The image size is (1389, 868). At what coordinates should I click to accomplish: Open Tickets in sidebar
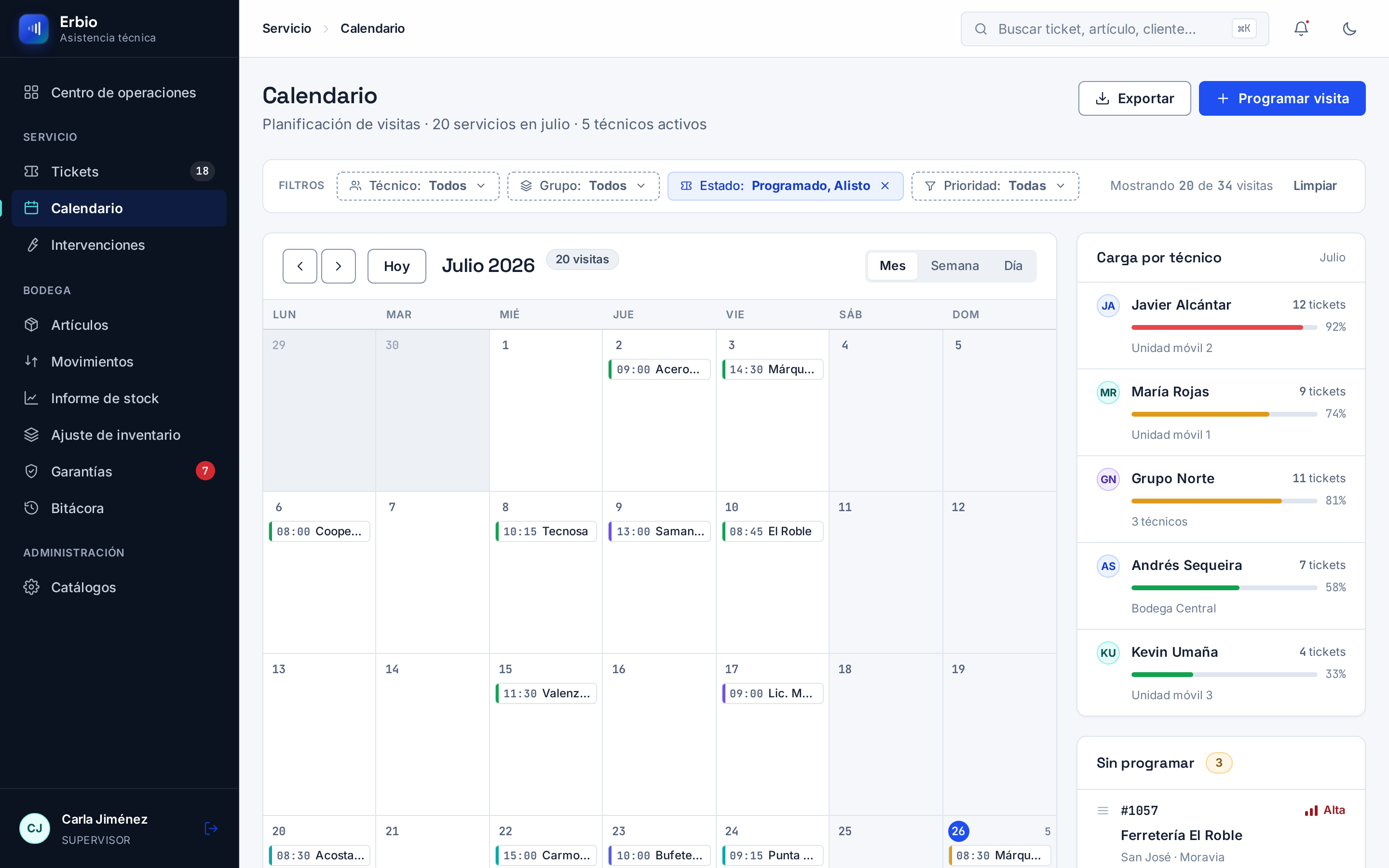tap(119, 171)
